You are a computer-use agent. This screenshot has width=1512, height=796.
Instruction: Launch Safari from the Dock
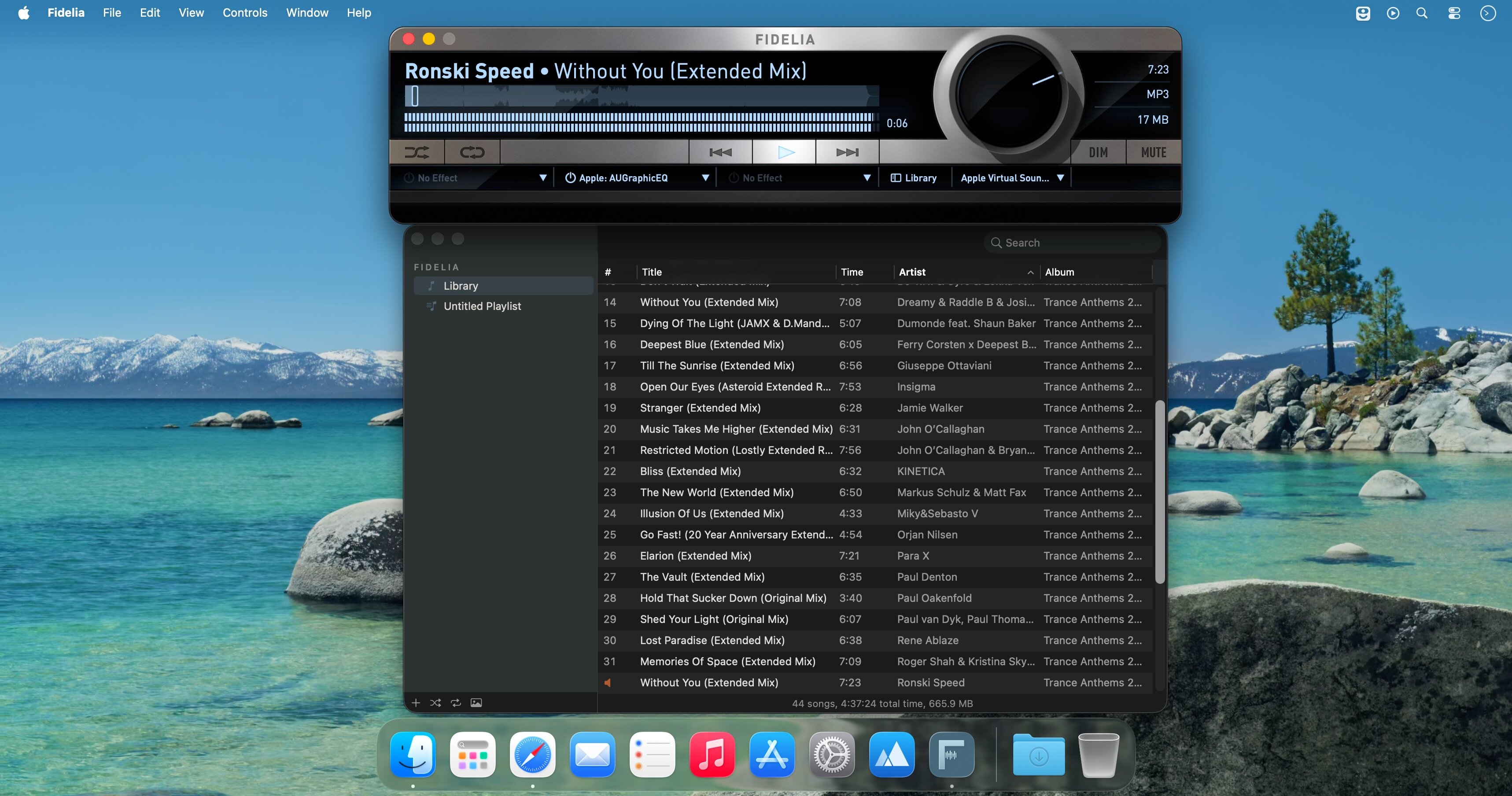[533, 754]
